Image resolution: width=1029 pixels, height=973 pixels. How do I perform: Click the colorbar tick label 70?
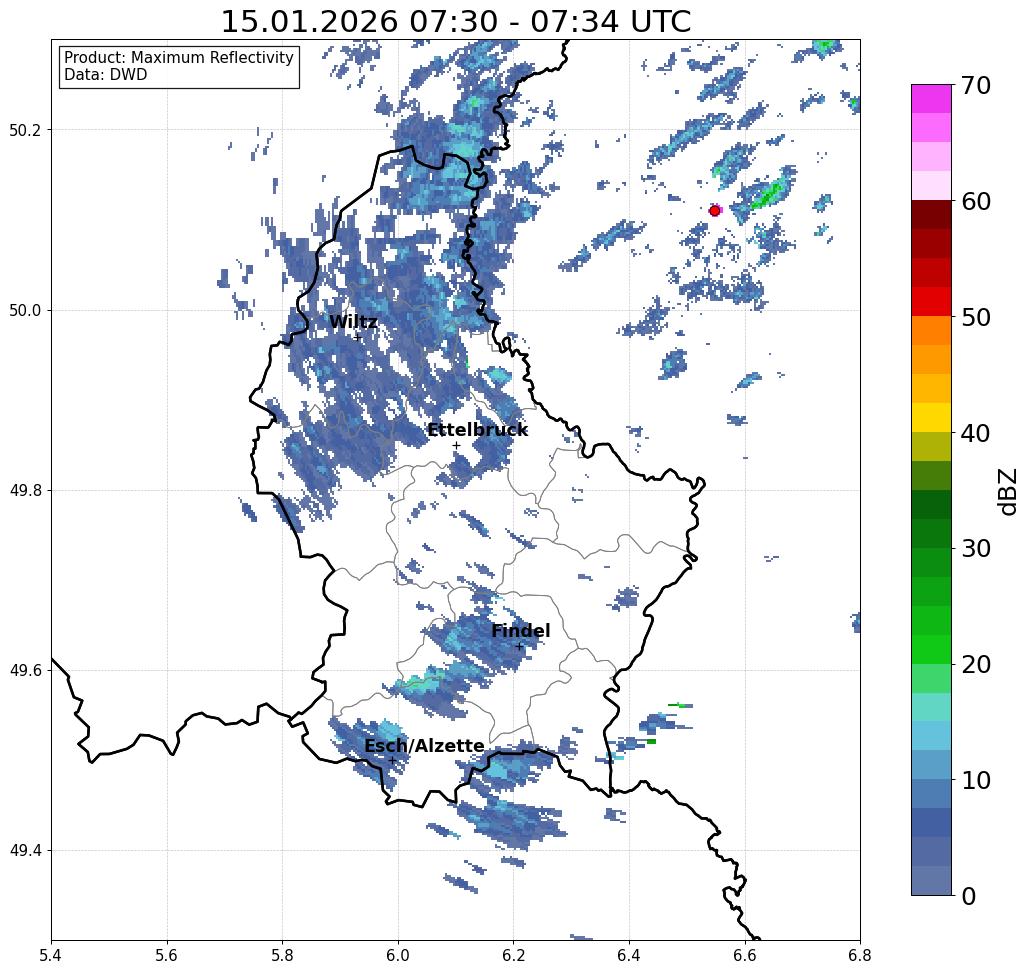point(976,85)
